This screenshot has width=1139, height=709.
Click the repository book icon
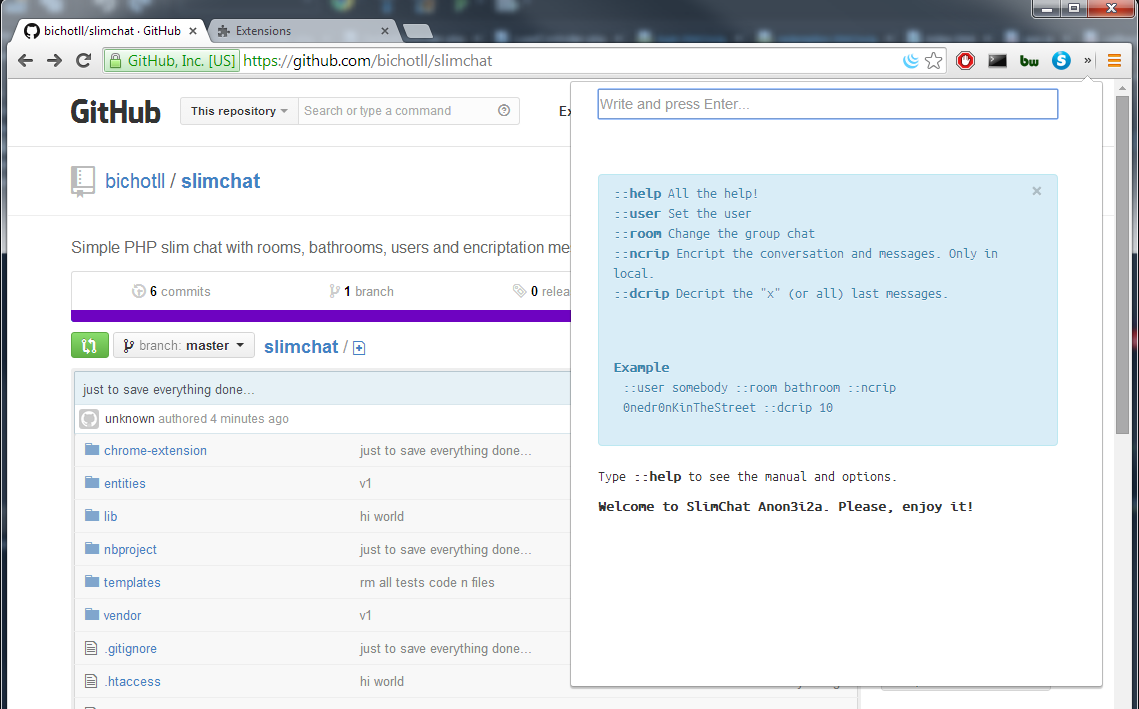tap(83, 182)
